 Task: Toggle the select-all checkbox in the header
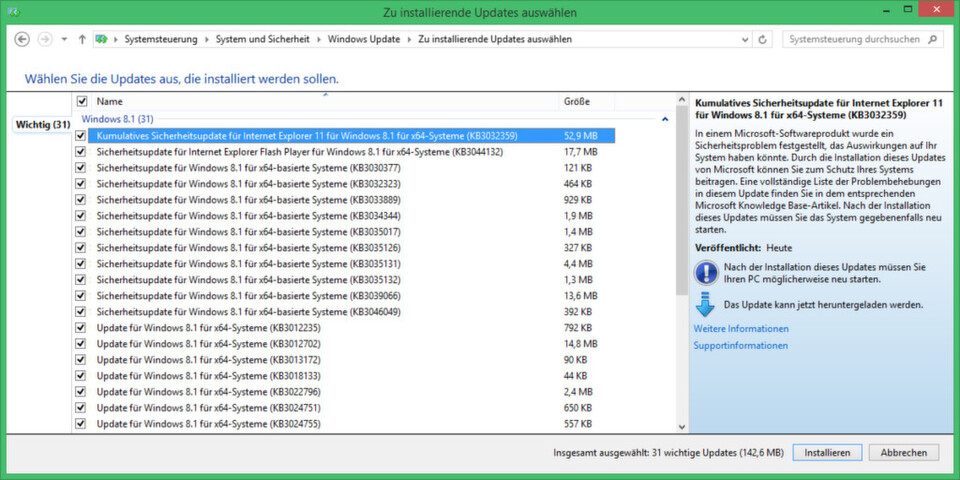tap(83, 101)
